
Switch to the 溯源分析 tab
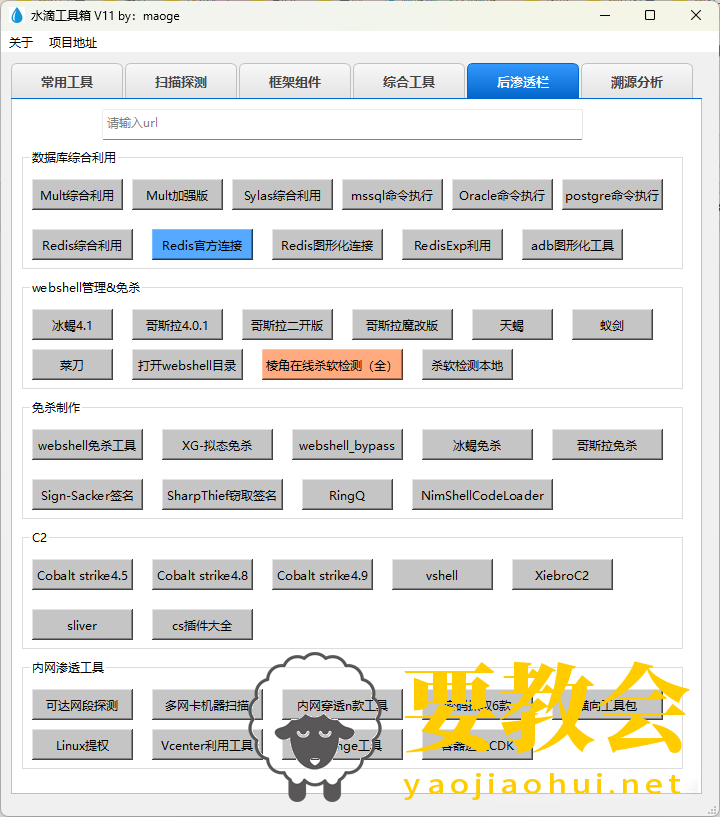click(x=637, y=82)
